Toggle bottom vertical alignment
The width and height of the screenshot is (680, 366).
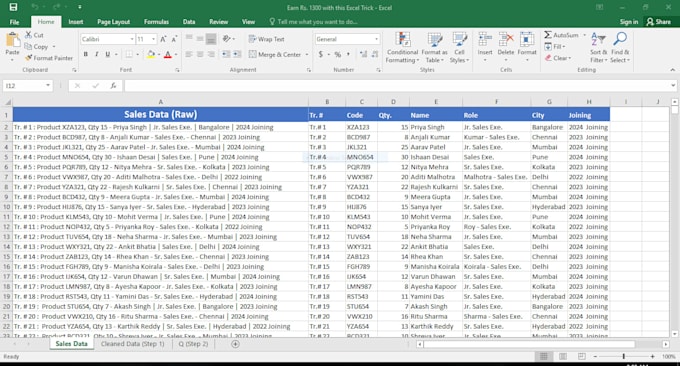click(211, 39)
